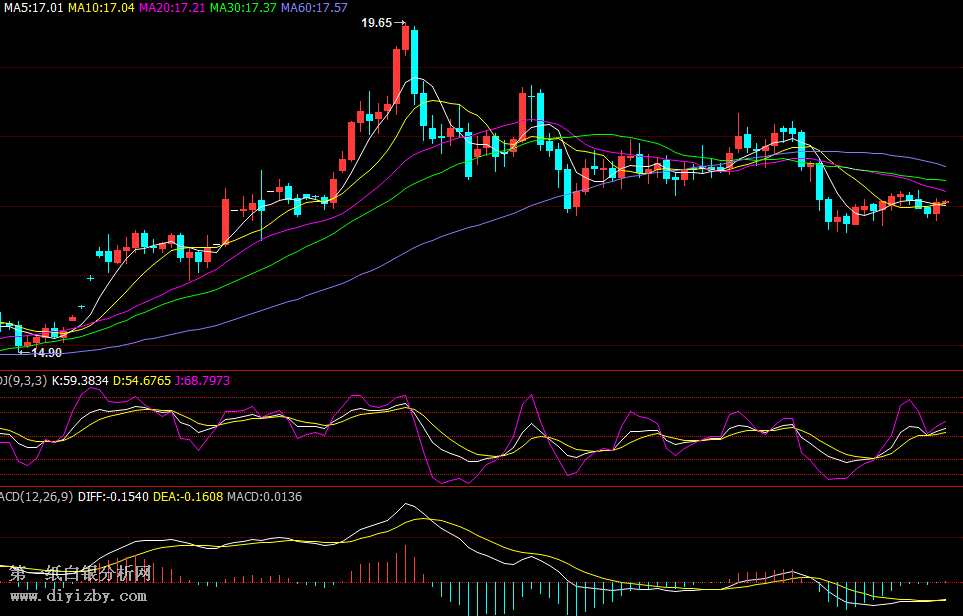Select the D:54.6765 value label
This screenshot has height=616, width=963.
coord(142,381)
